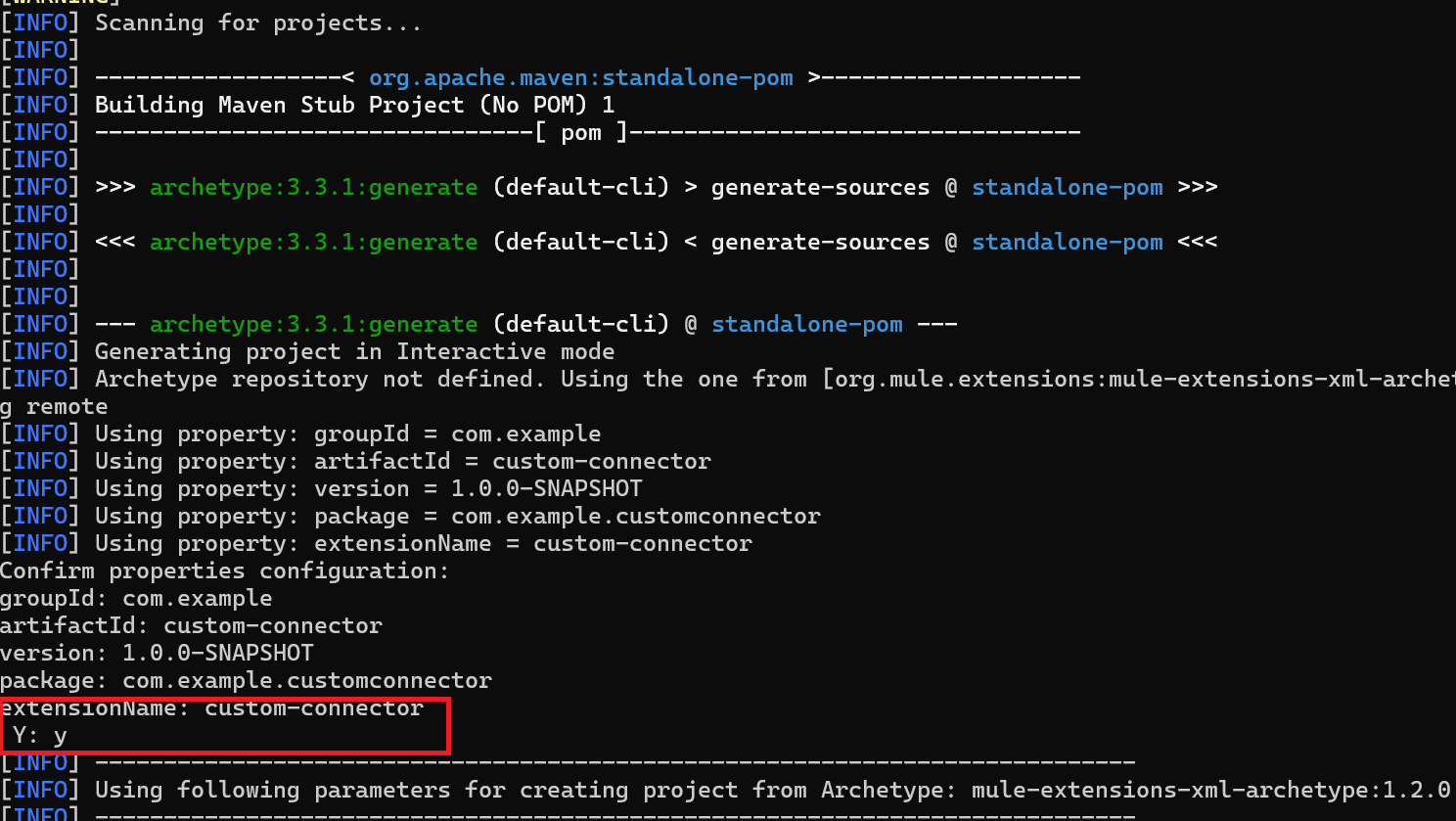Click 'extensionName: custom-connector' in red box

(212, 708)
